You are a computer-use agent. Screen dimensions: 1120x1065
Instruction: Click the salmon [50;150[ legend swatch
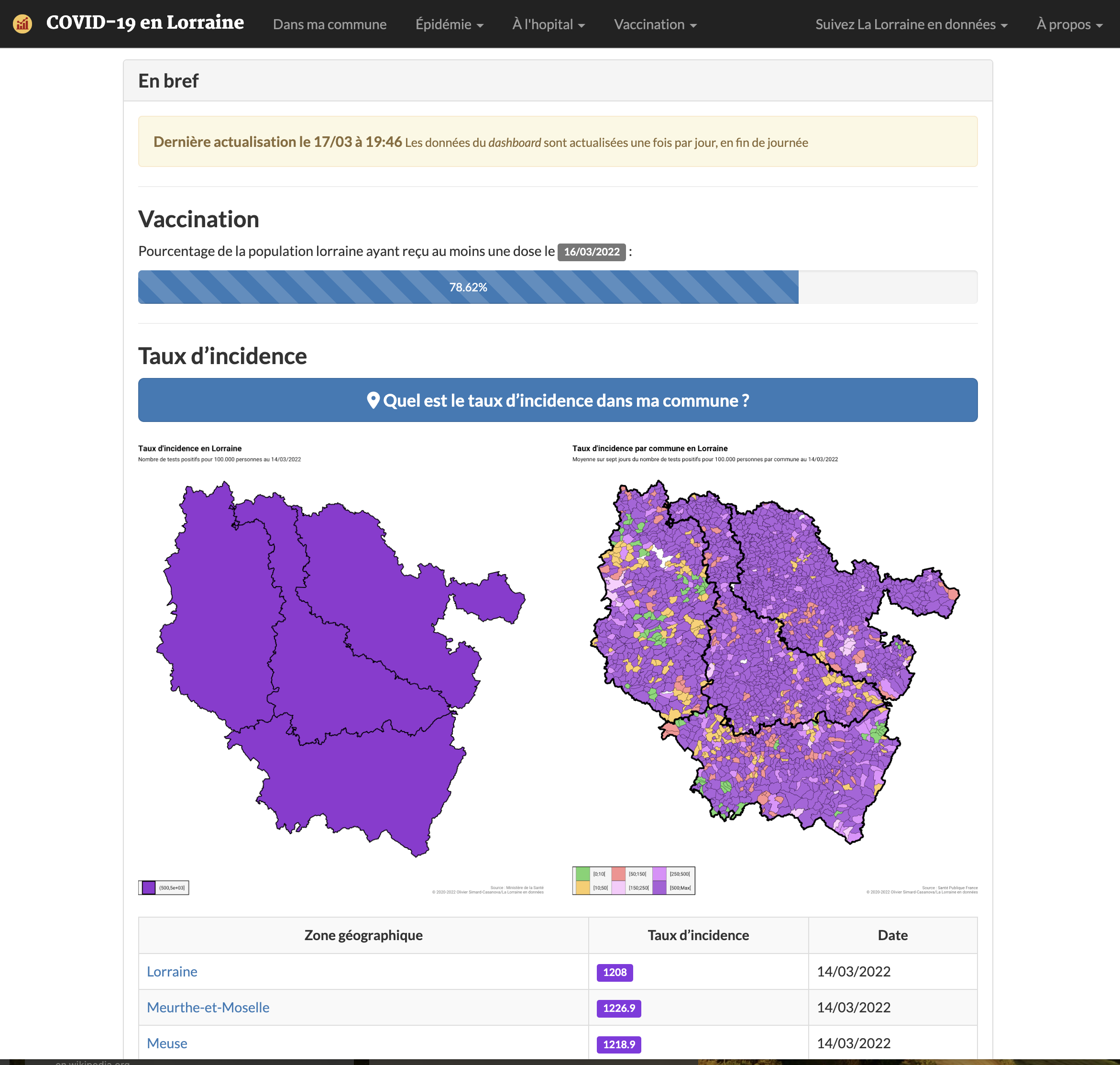[618, 874]
